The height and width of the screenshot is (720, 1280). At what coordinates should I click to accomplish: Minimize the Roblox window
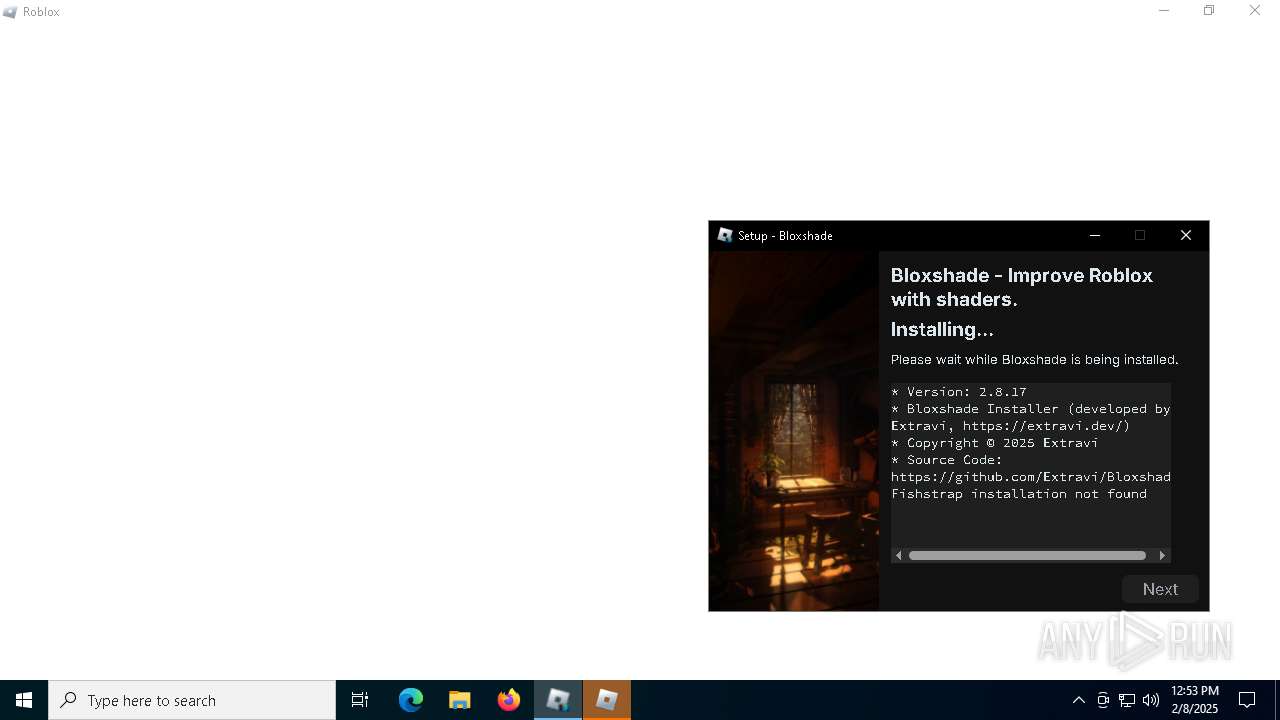[x=1164, y=11]
